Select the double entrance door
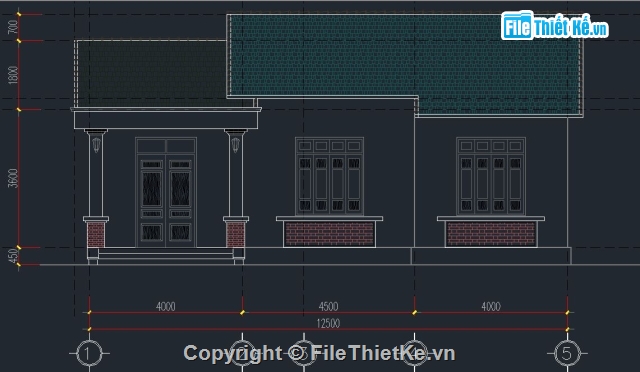Screen dimensions: 640x372 [x=166, y=192]
